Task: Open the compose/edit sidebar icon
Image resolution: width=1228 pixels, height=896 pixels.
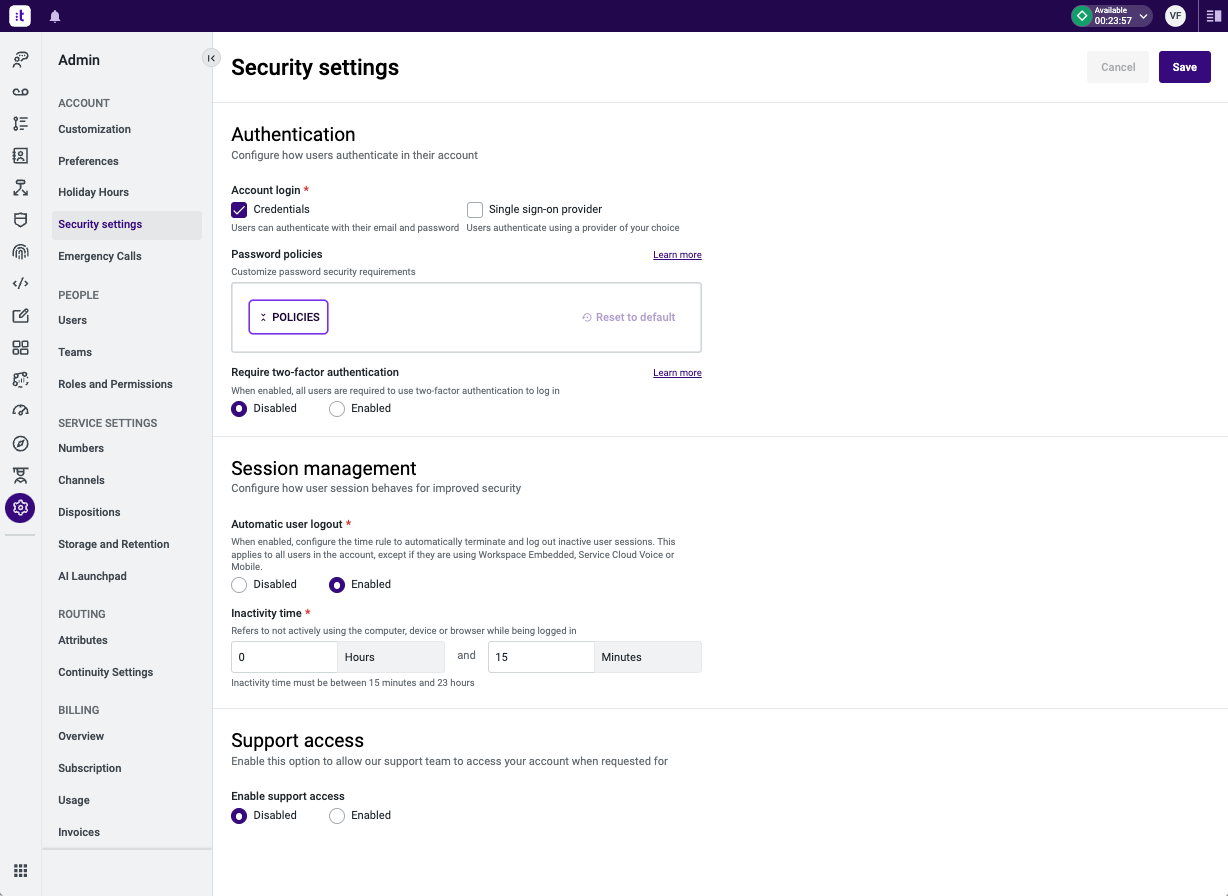Action: click(x=20, y=315)
